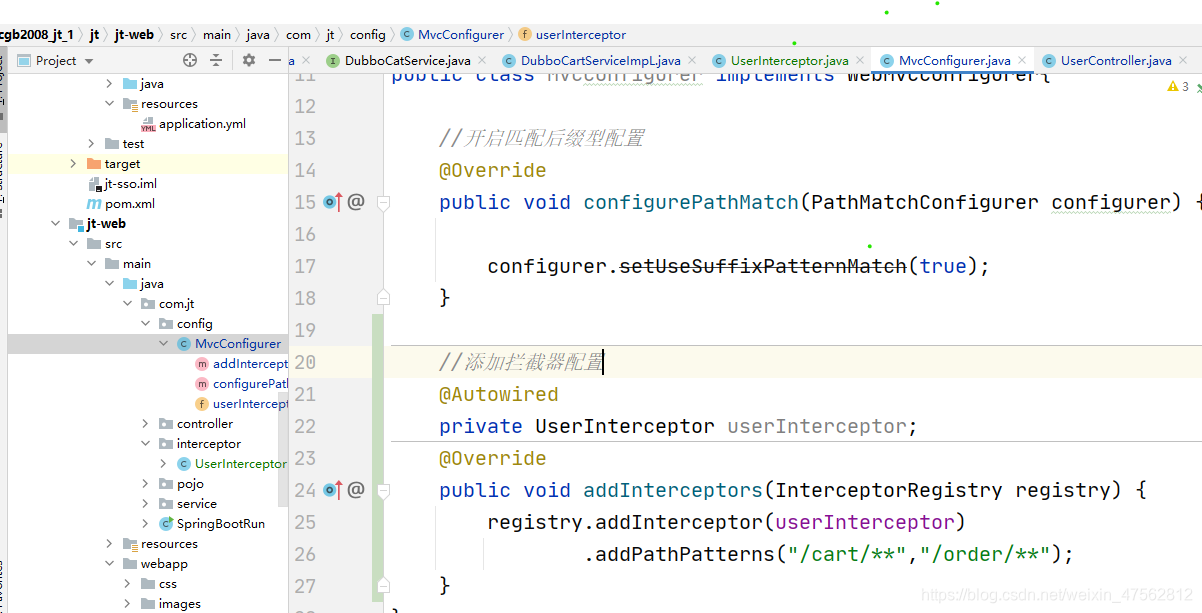Select addInterceptors method in tree
The width and height of the screenshot is (1202, 613).
(242, 364)
